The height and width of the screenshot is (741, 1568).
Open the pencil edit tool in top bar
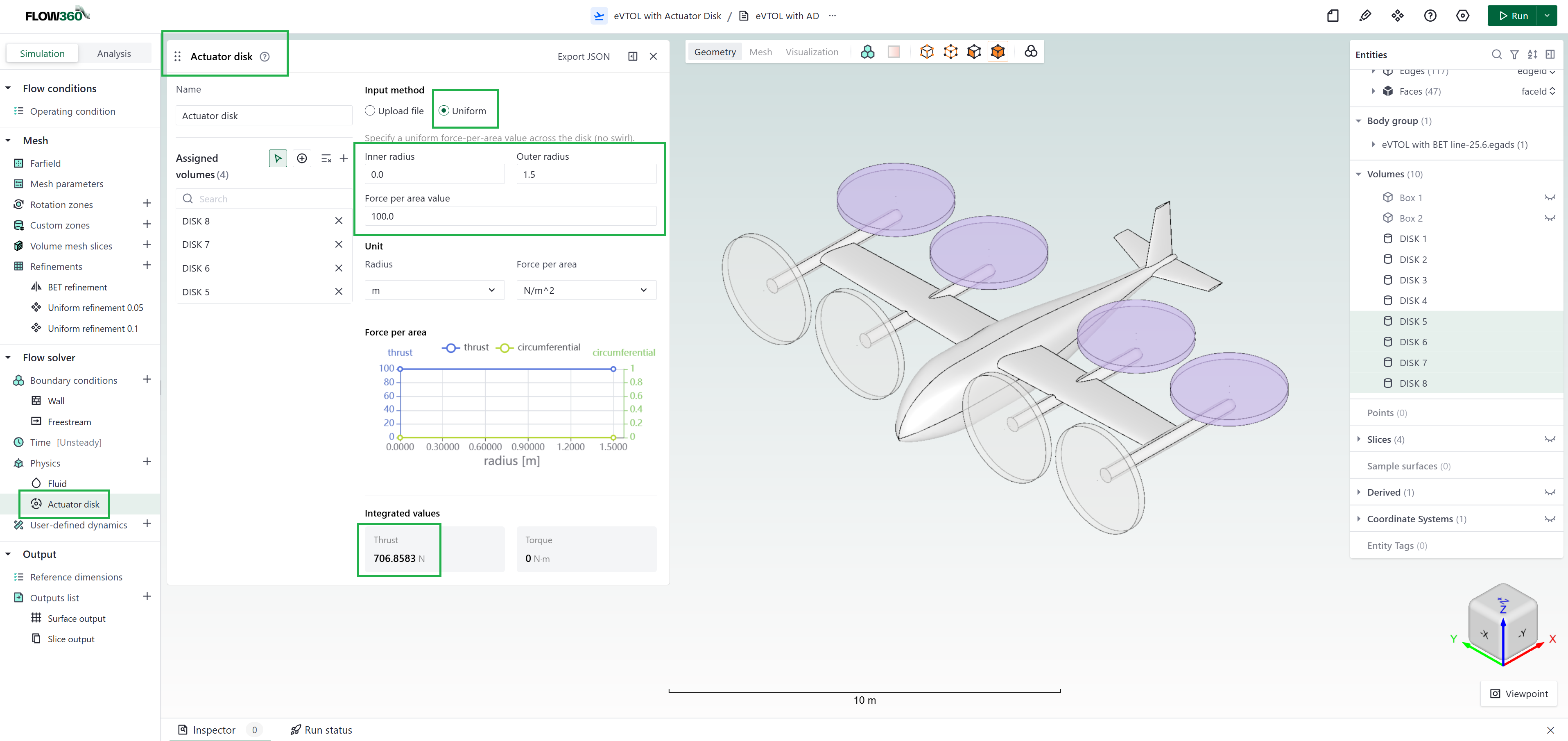click(x=1365, y=16)
